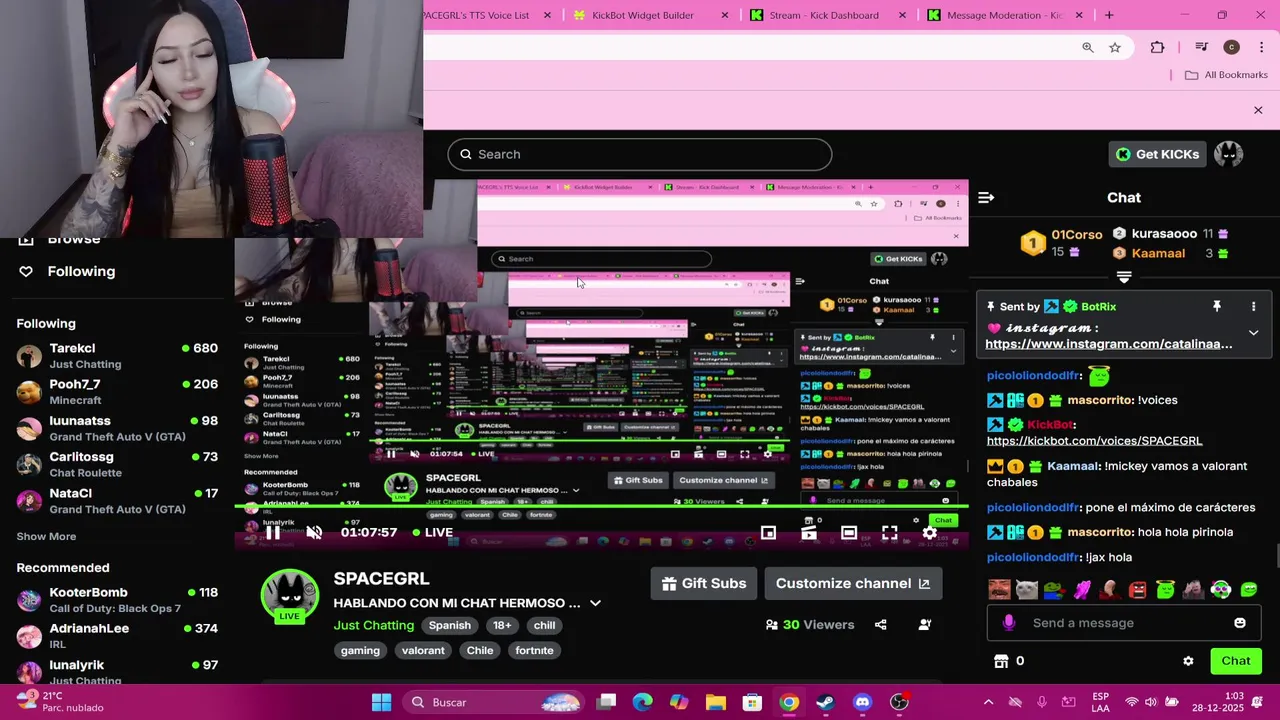The image size is (1280, 720).
Task: Collapse chat with the arrow icon
Action: [x=986, y=198]
